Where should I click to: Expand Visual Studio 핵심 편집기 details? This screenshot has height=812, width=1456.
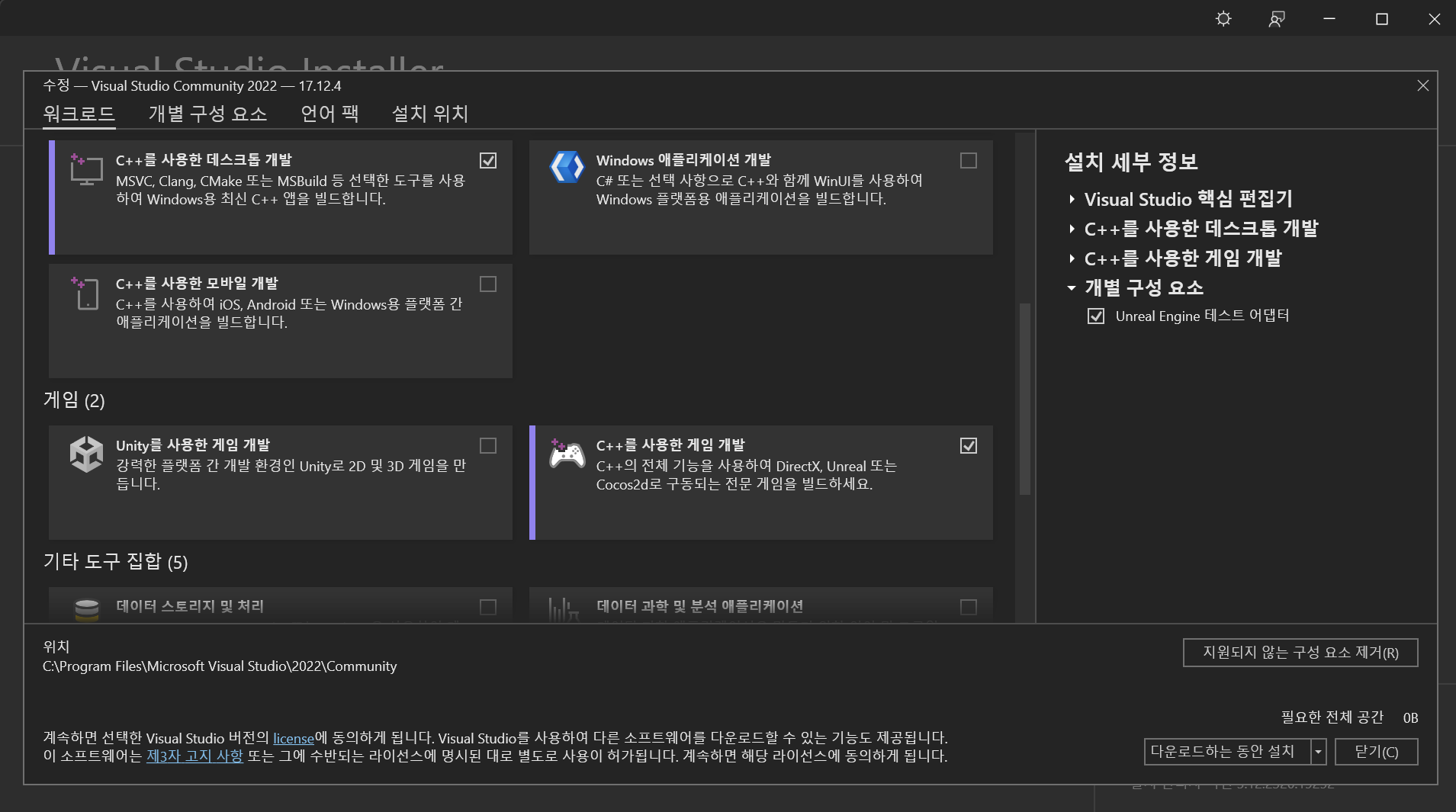pyautogui.click(x=1072, y=199)
